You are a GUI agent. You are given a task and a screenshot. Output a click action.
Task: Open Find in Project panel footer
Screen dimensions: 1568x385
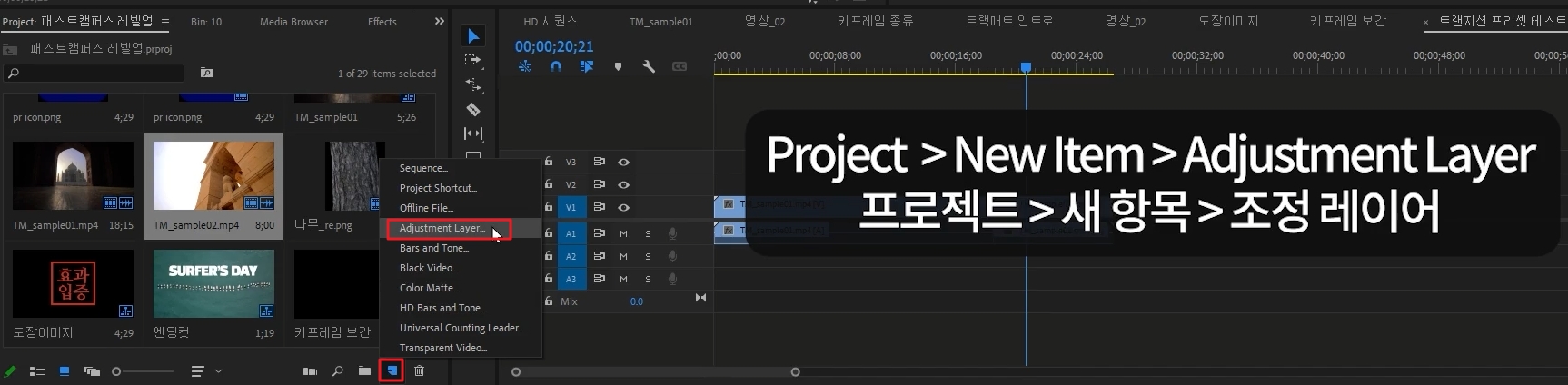pyautogui.click(x=338, y=371)
